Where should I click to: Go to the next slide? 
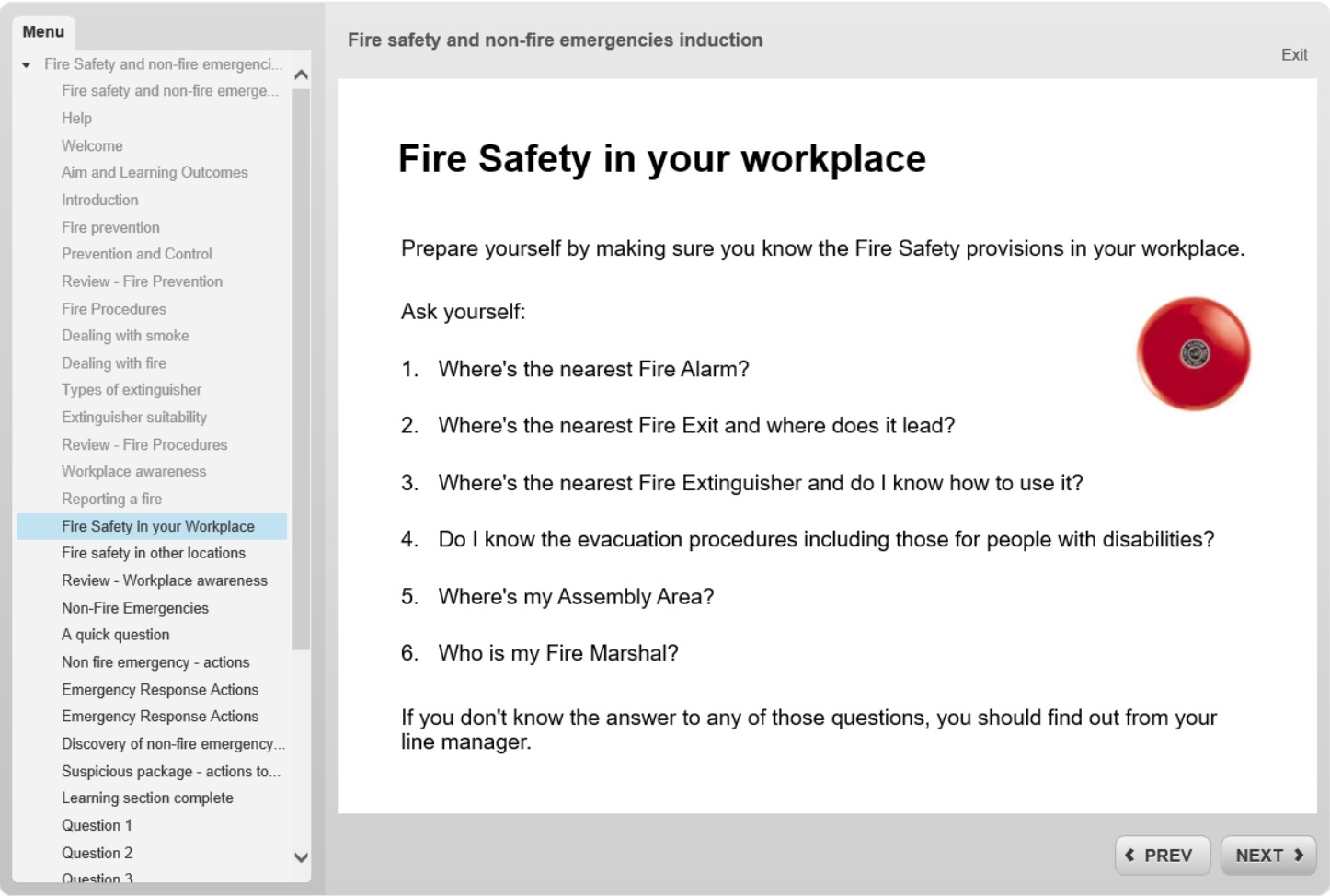point(1267,855)
